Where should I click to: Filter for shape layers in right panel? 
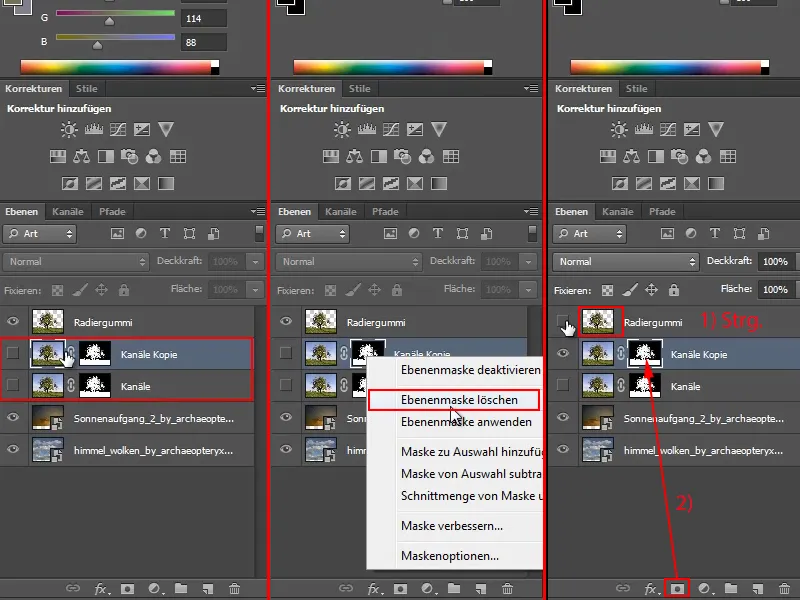click(739, 234)
